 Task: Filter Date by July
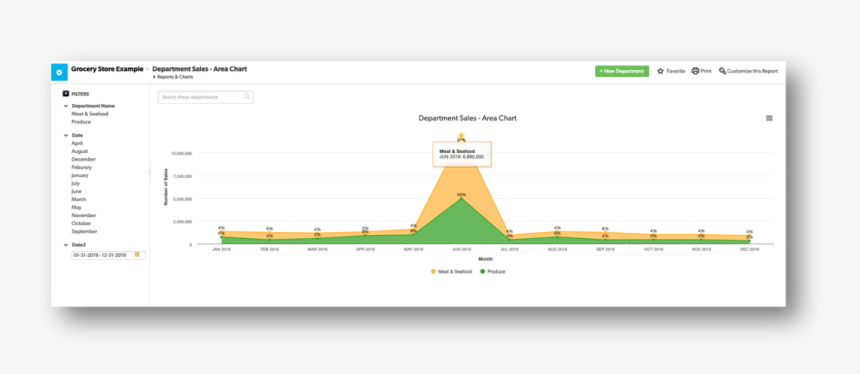(x=76, y=183)
